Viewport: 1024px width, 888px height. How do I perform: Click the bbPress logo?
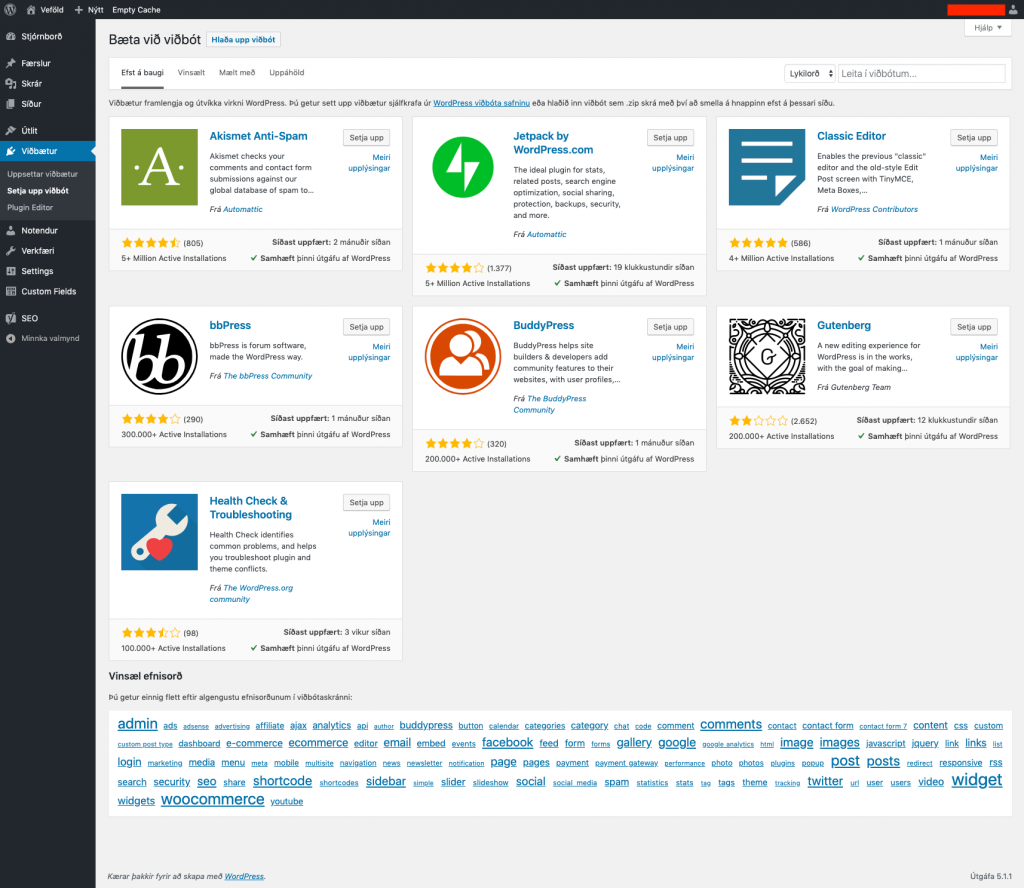[x=159, y=356]
